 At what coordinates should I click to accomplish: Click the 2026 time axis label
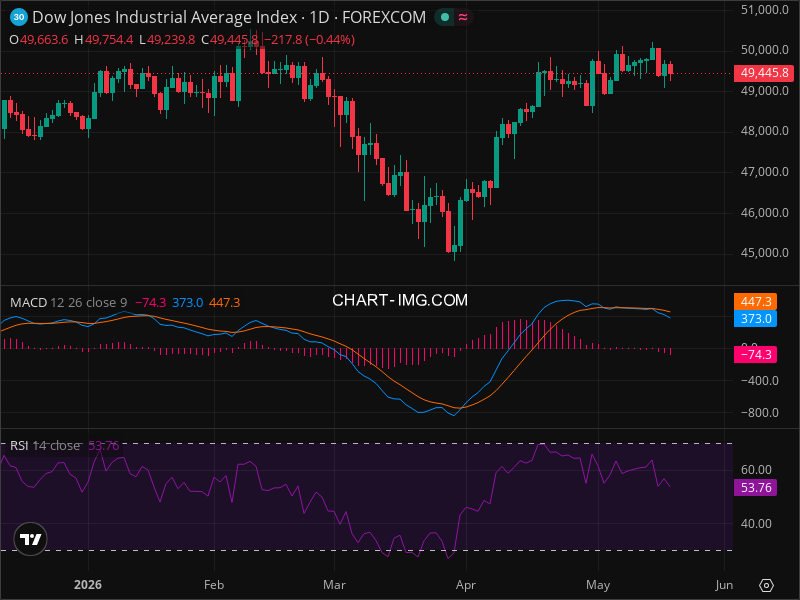[88, 585]
